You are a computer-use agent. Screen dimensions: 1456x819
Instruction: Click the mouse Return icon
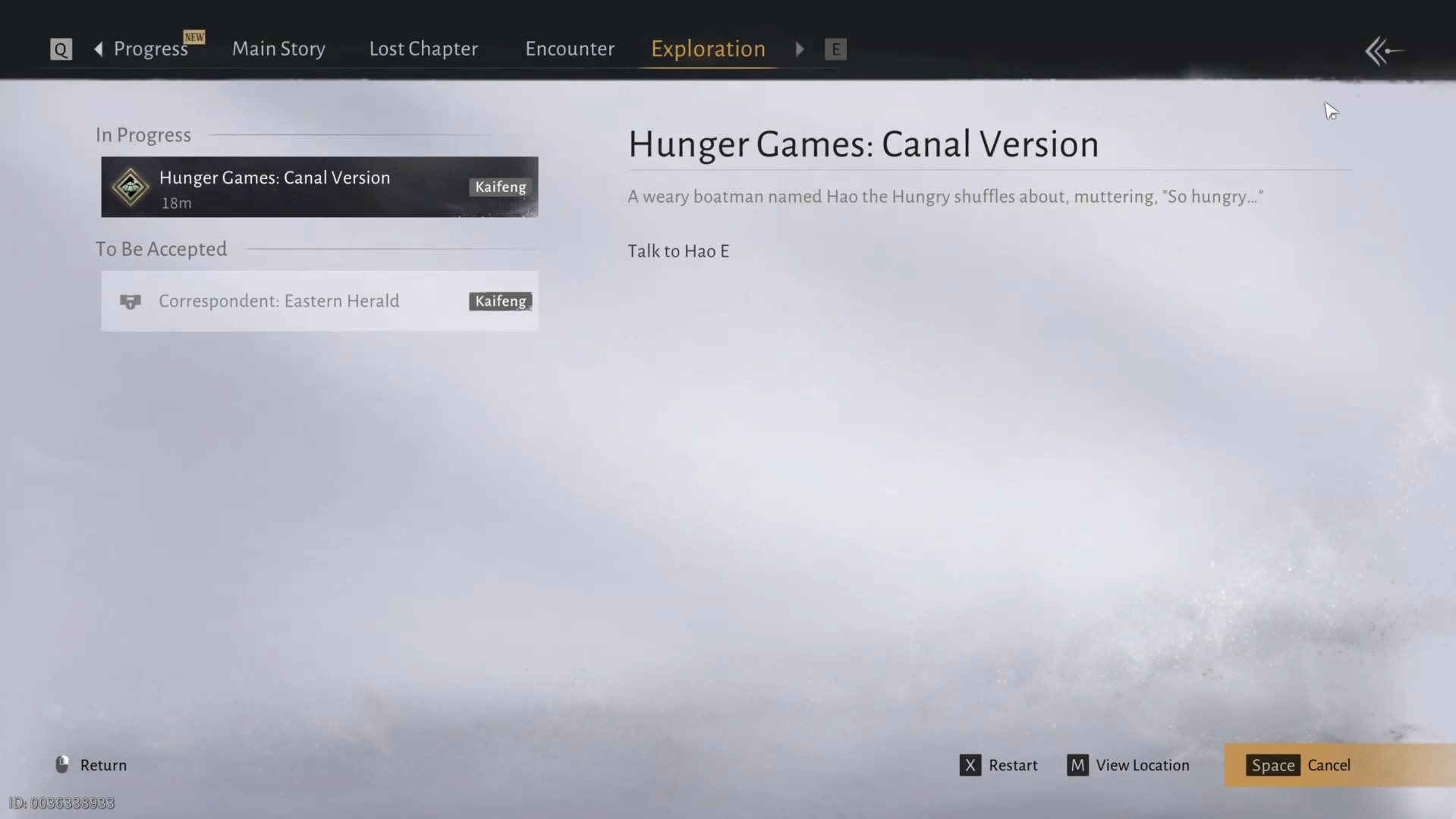coord(62,764)
